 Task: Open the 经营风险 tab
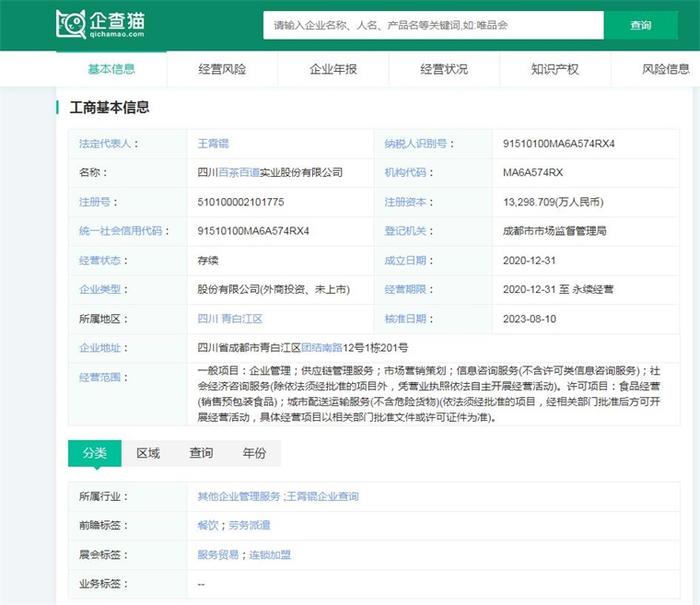click(x=222, y=69)
